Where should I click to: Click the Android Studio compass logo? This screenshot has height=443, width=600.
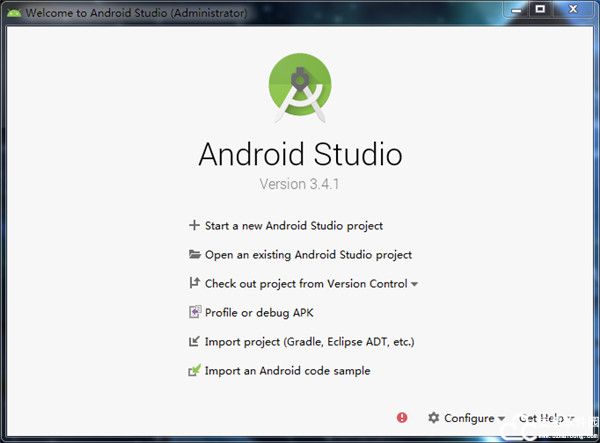tap(300, 88)
